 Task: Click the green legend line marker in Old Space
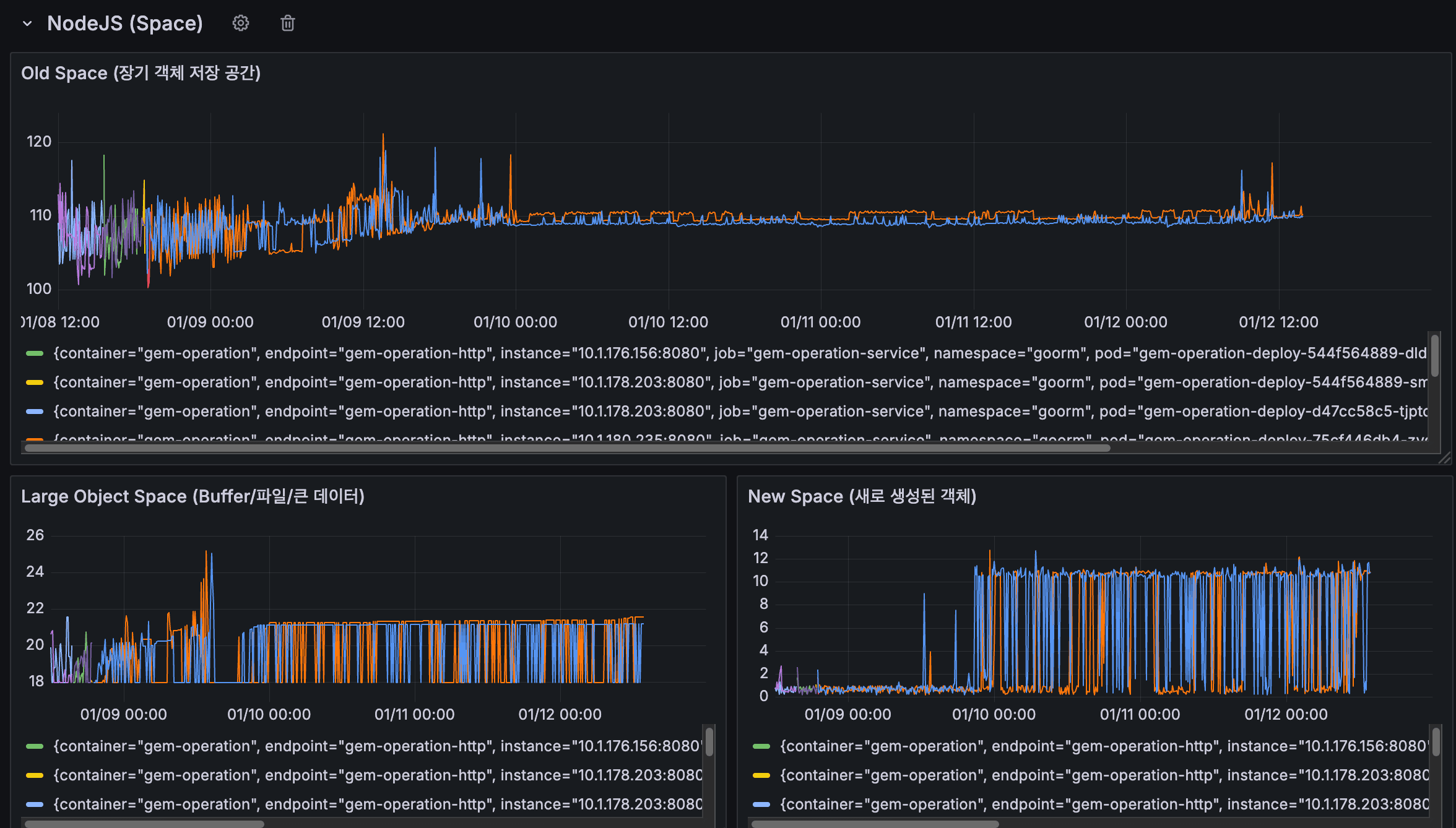click(35, 353)
